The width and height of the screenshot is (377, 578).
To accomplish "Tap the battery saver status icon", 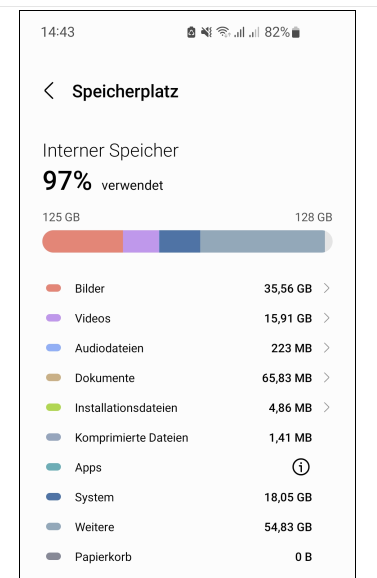I will point(191,32).
